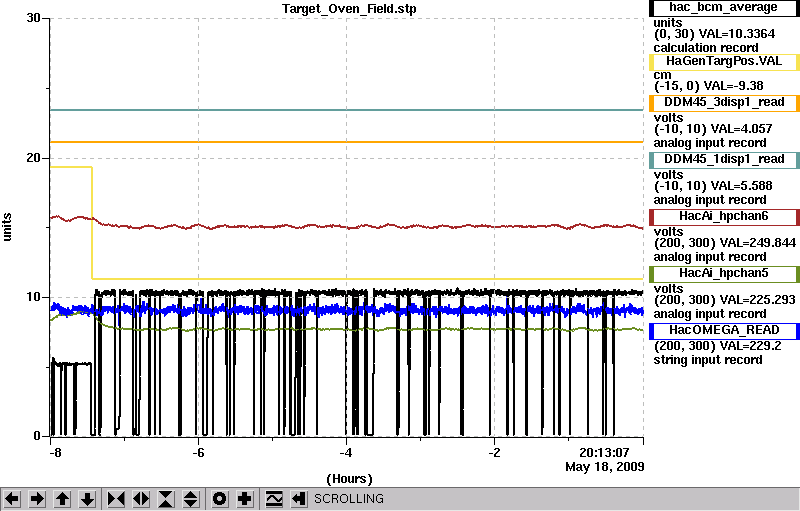This screenshot has height=511, width=800.
Task: Click the 30 tick label on y-axis
Action: (34, 18)
